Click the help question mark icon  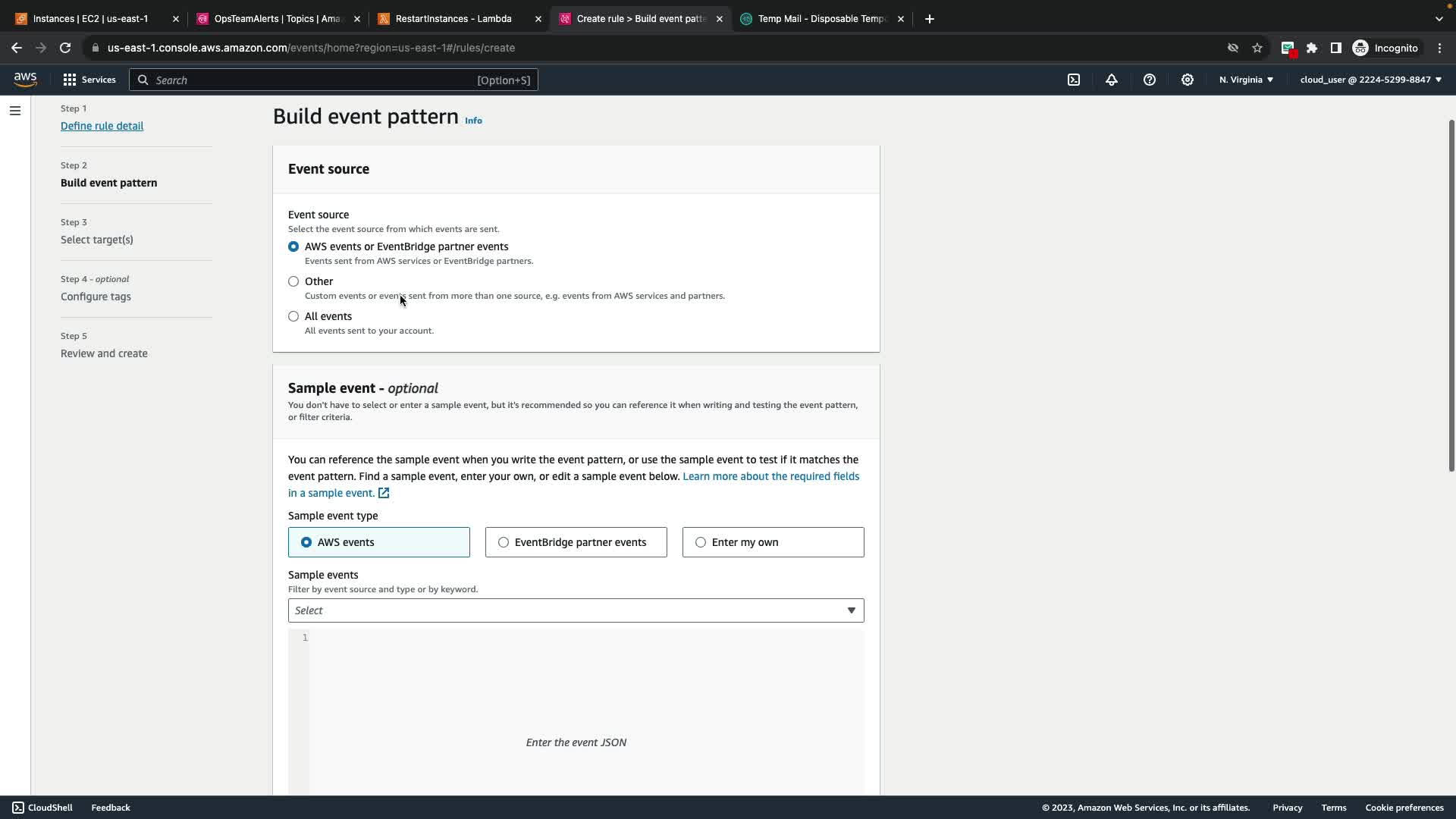pyautogui.click(x=1150, y=80)
